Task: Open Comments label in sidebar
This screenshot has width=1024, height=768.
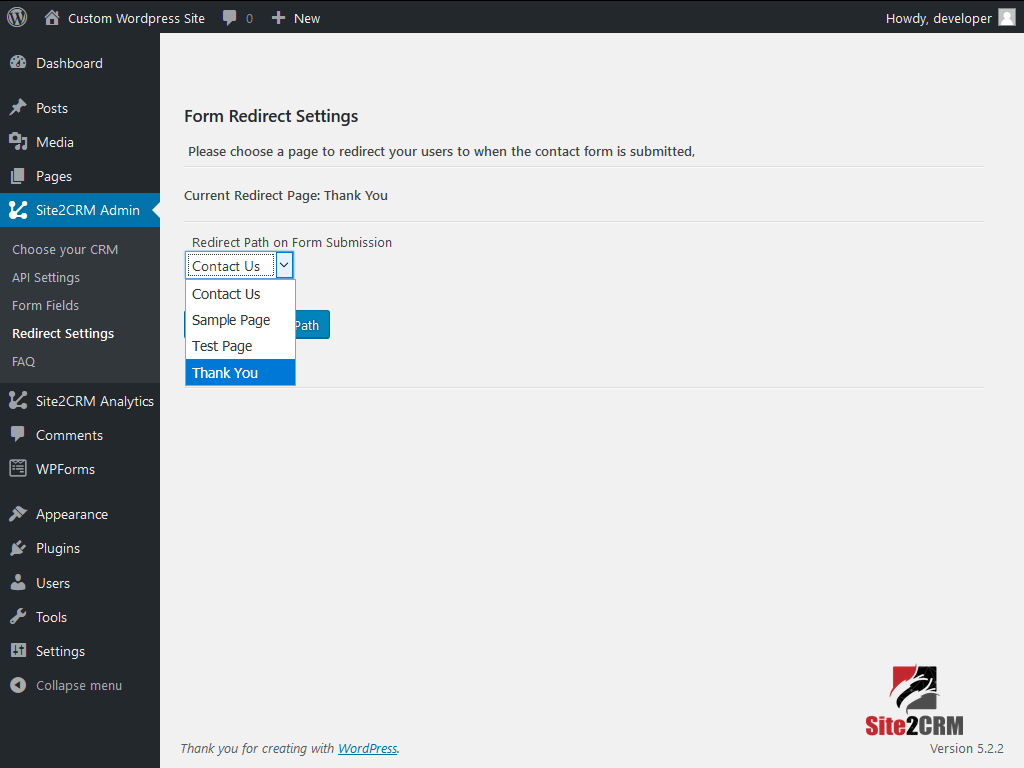Action: pyautogui.click(x=69, y=435)
